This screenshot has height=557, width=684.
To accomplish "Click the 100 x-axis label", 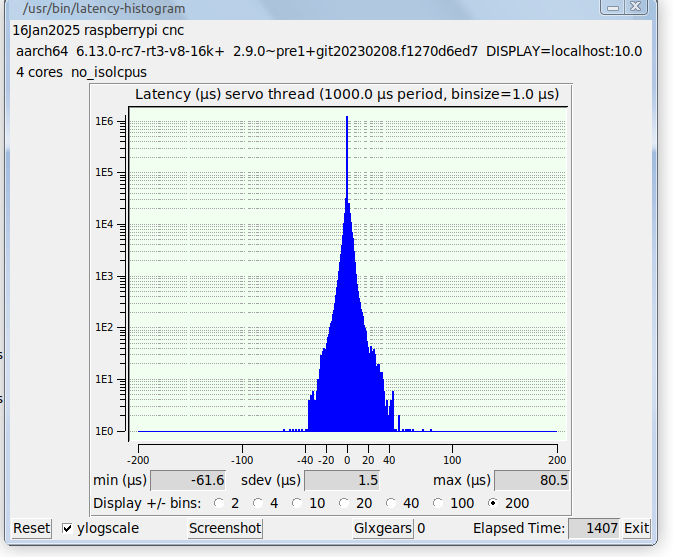I will [452, 460].
